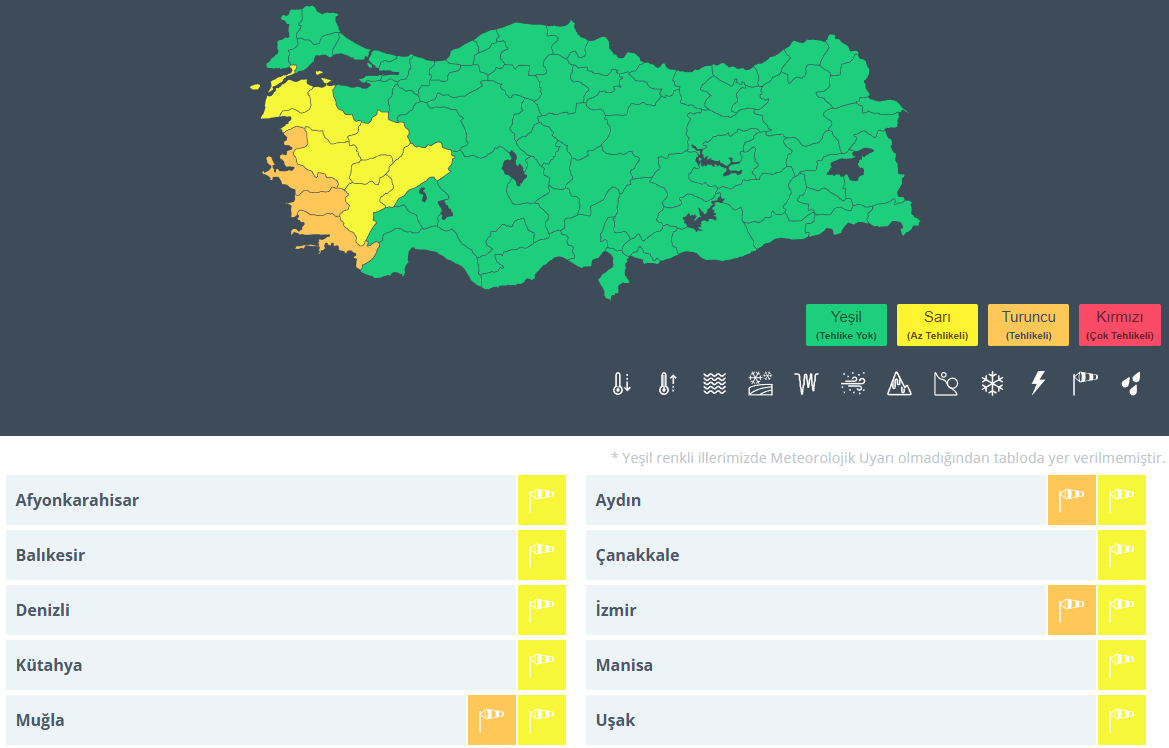Open yellow wind warning for Kütahya
The image size is (1169, 748).
(542, 664)
